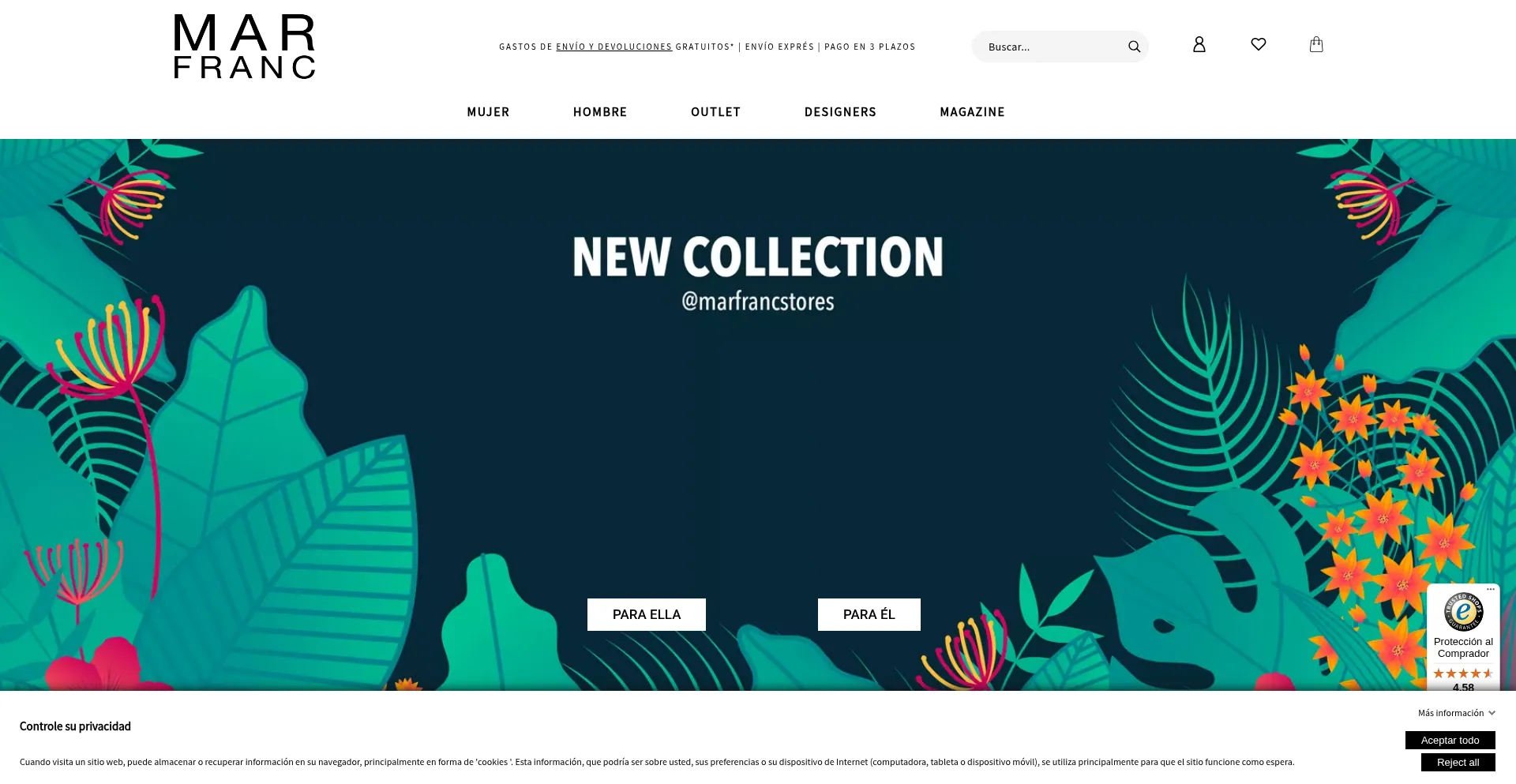The image size is (1516, 784).
Task: Click the PARA ÉL button
Action: [x=869, y=614]
